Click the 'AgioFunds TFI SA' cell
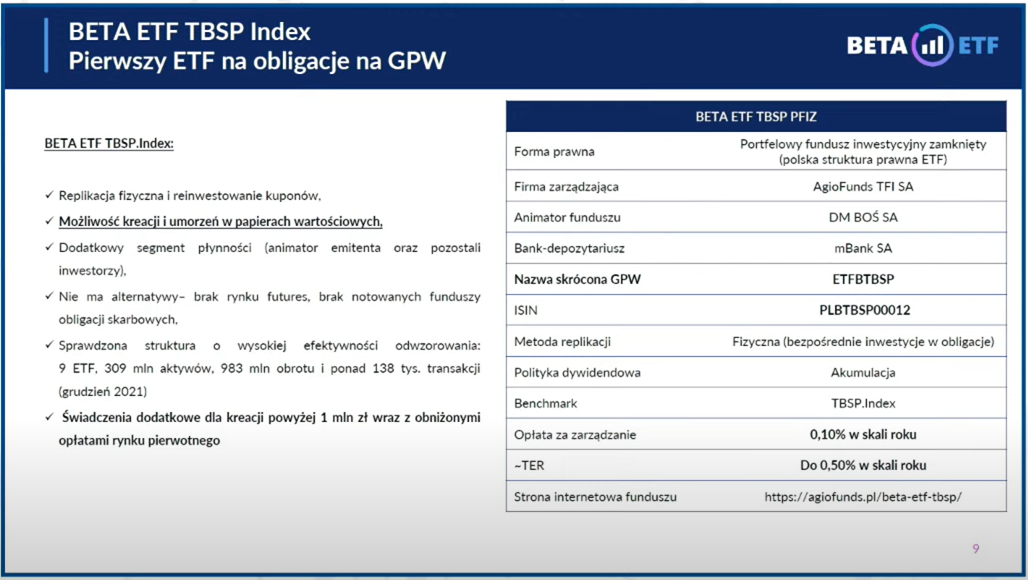The width and height of the screenshot is (1028, 580). click(863, 187)
